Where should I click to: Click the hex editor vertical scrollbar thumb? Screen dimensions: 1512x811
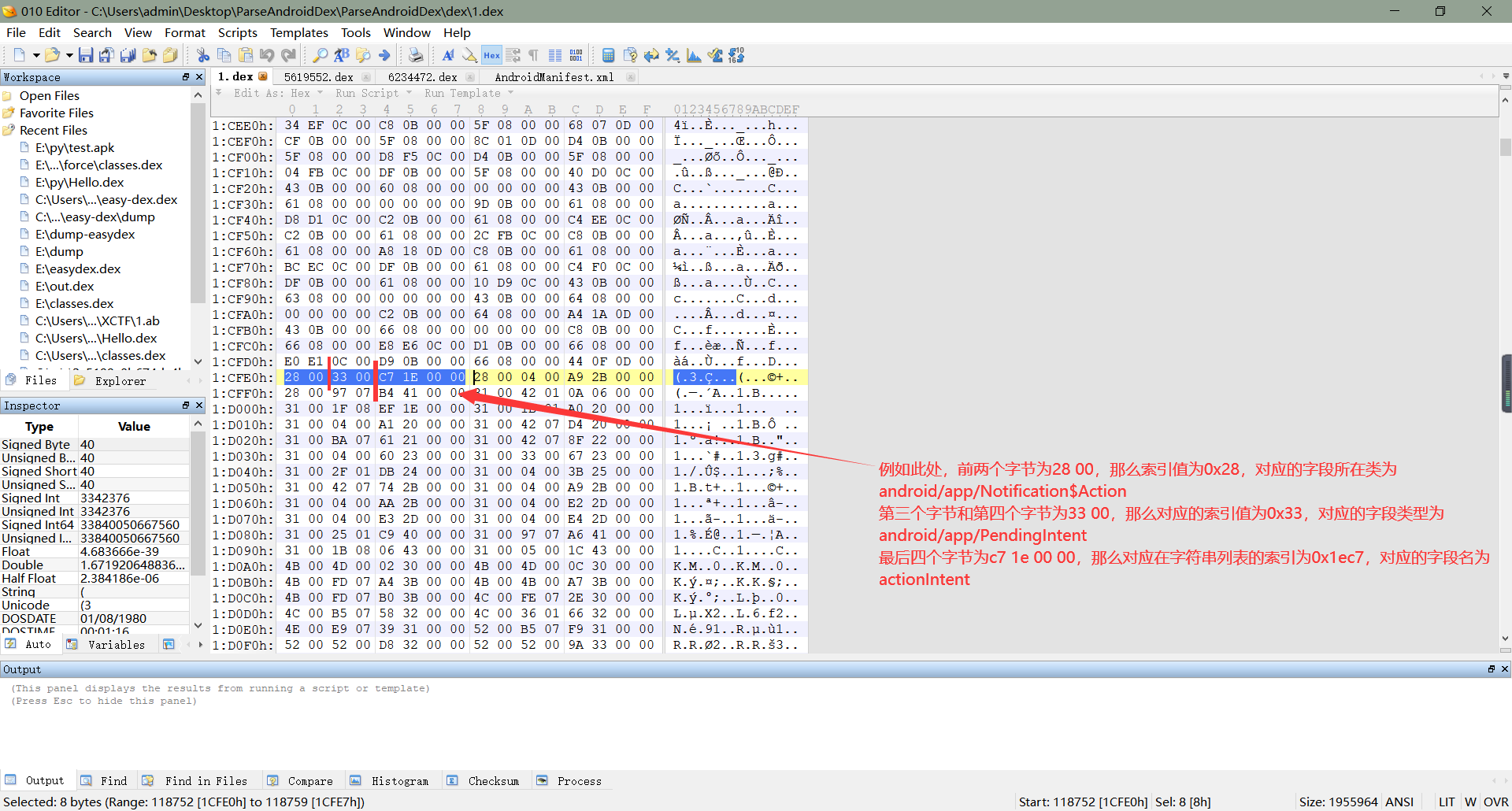tap(1506, 147)
